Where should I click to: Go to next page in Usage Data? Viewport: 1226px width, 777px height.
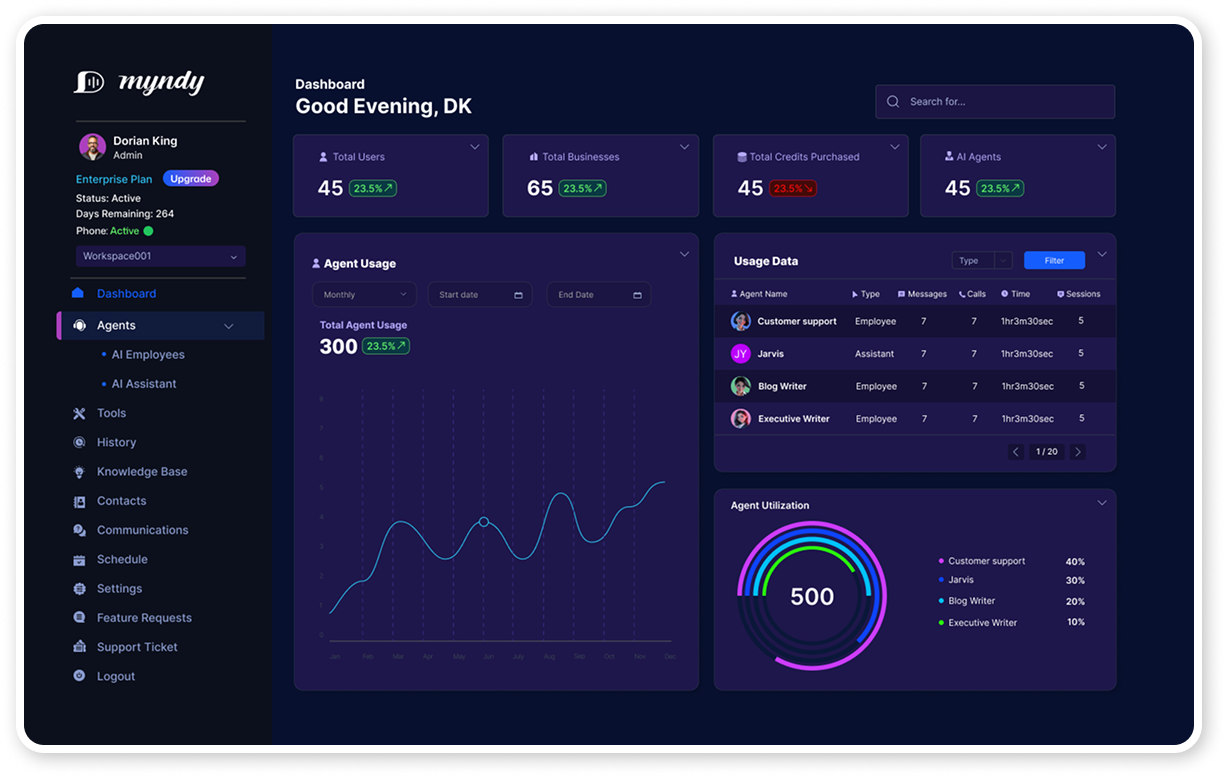1077,452
